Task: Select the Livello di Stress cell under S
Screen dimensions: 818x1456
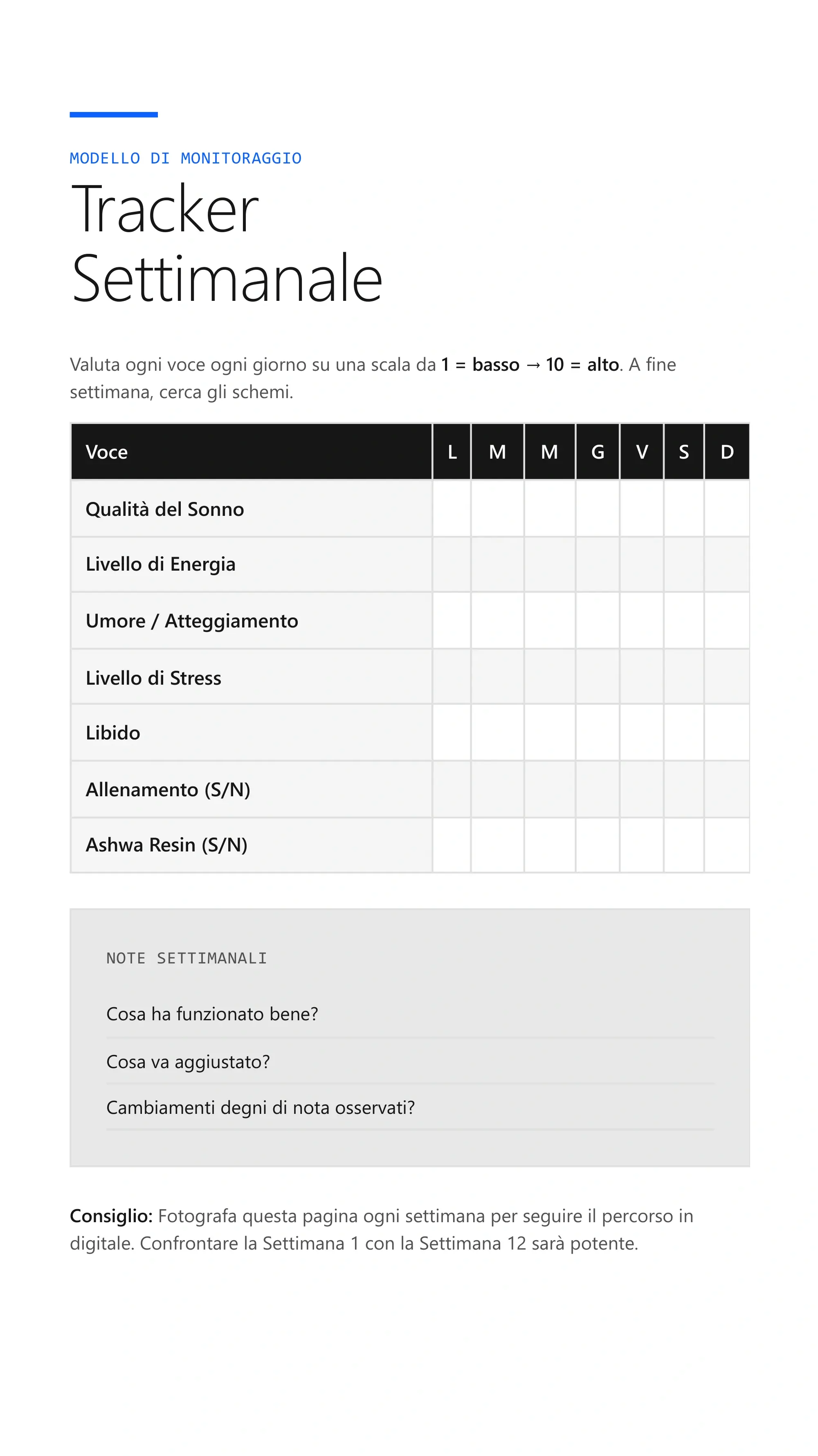Action: coord(683,676)
